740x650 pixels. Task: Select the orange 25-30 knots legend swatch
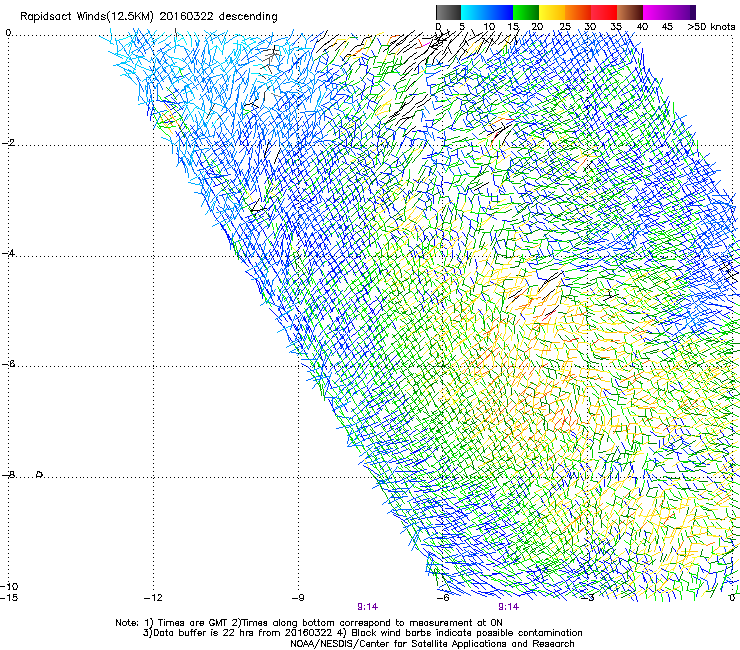point(578,12)
